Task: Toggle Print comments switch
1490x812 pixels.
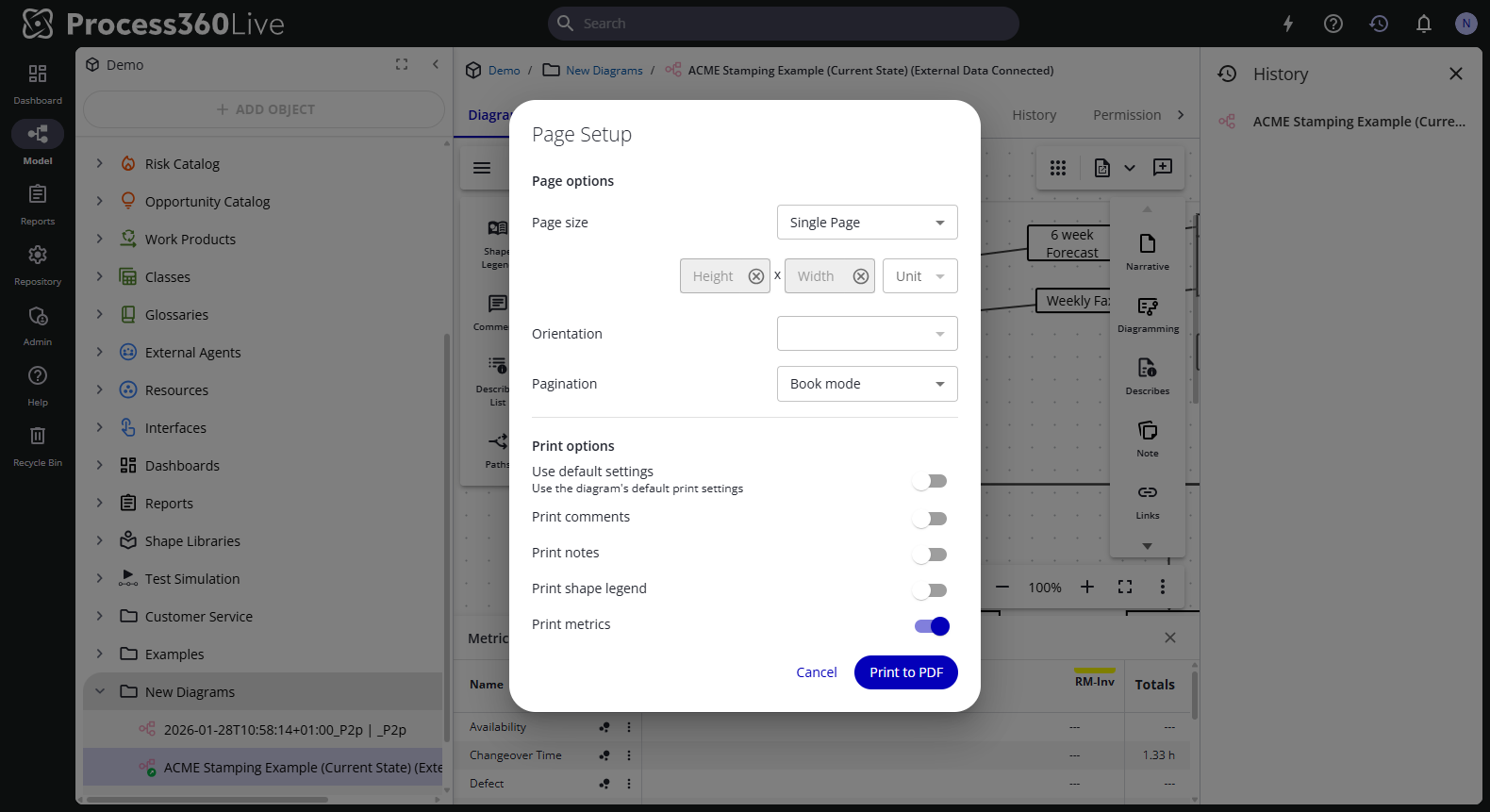Action: pyautogui.click(x=930, y=519)
